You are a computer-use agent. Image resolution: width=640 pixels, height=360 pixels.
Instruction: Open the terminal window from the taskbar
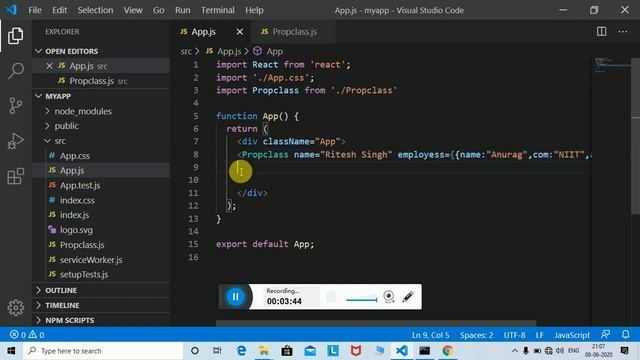(424, 351)
